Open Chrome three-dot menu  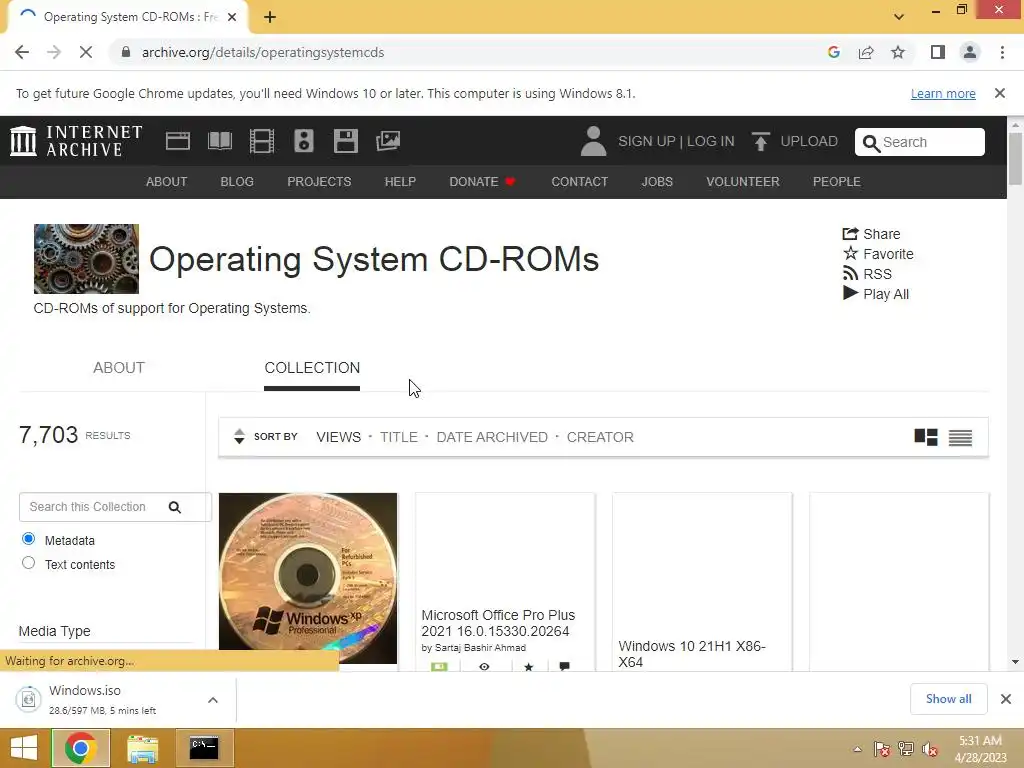tap(1002, 52)
